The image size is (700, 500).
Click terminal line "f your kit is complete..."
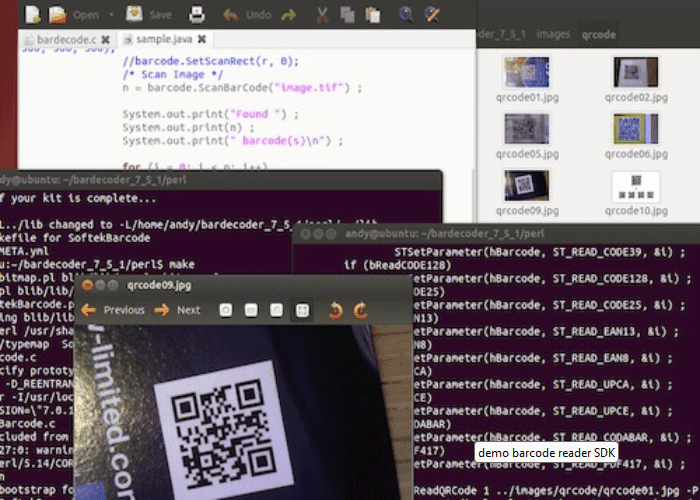pos(78,198)
